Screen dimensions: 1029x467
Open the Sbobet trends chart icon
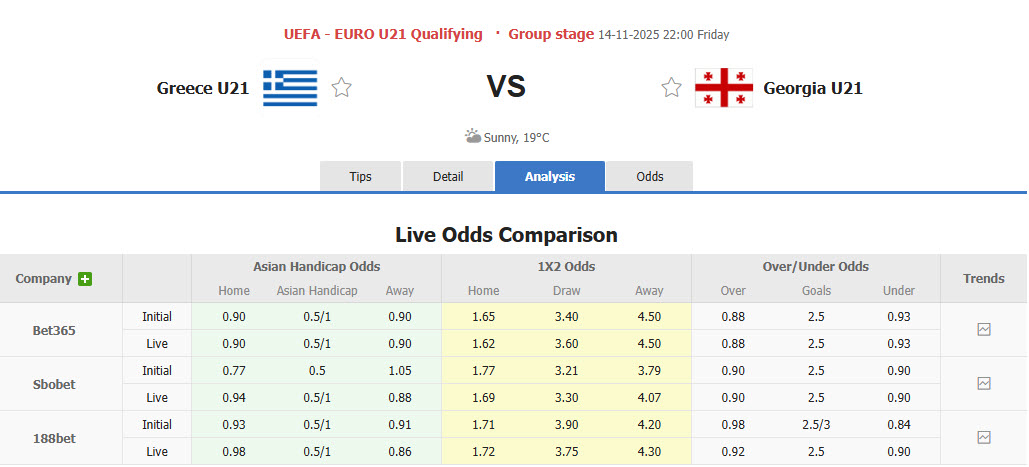984,383
